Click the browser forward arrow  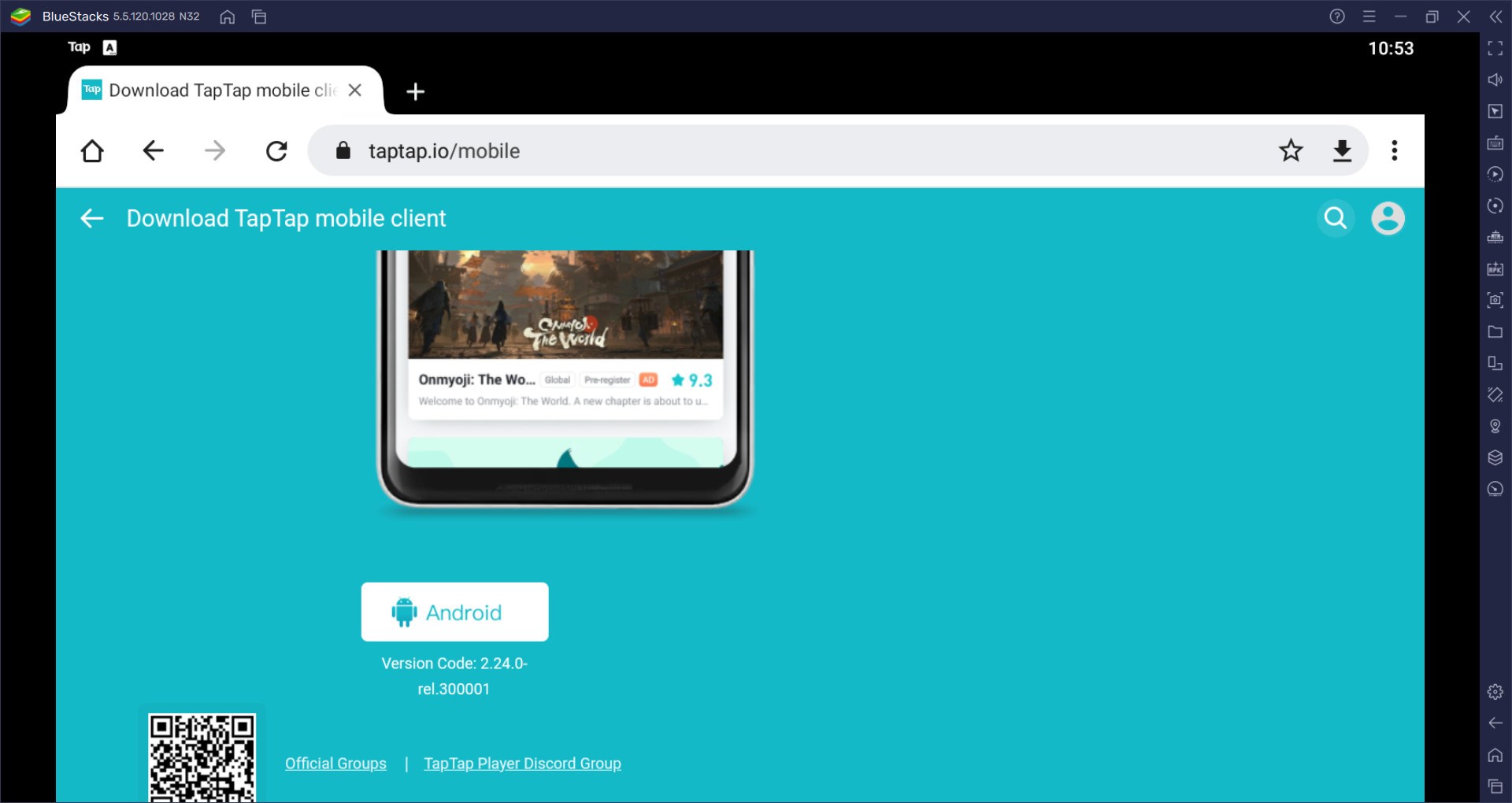tap(214, 150)
